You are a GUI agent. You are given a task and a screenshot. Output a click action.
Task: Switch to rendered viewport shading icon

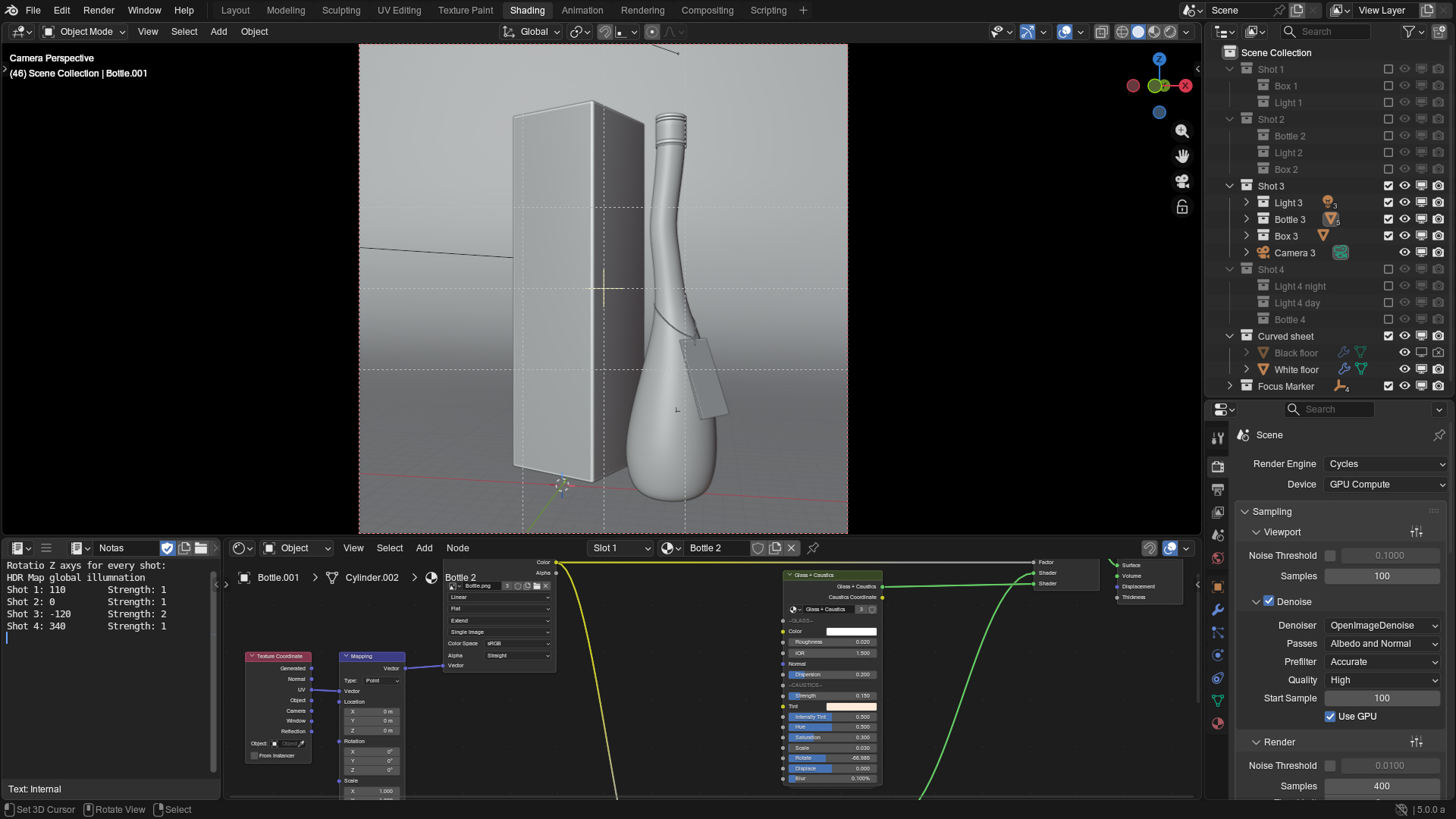pyautogui.click(x=1170, y=32)
